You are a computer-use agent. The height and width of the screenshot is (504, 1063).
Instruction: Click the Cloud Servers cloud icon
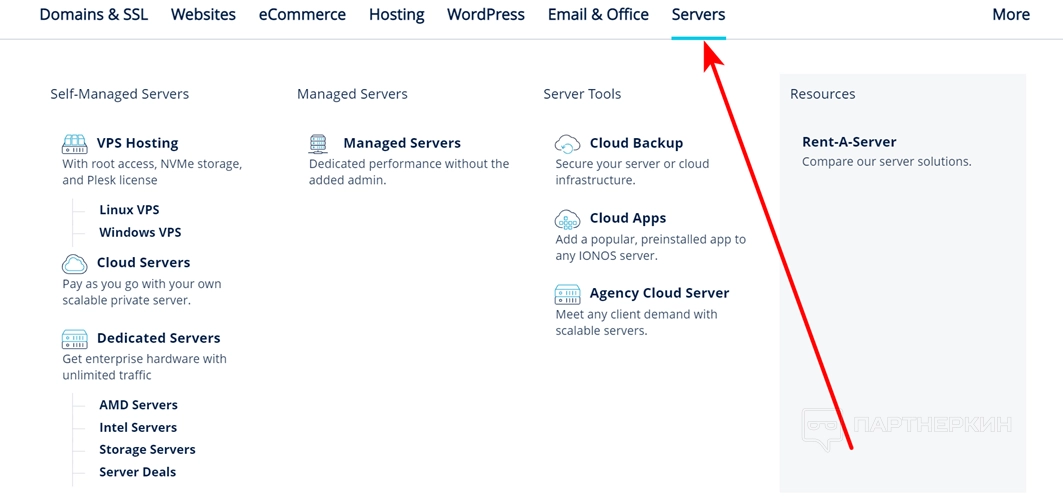(75, 263)
